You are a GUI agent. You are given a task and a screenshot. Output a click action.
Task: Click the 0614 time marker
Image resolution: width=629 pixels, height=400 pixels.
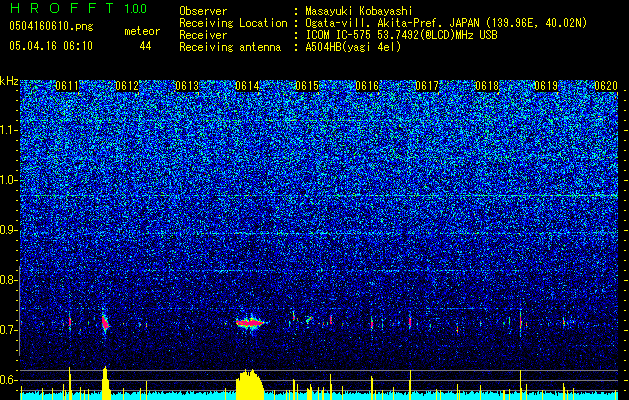[247, 86]
